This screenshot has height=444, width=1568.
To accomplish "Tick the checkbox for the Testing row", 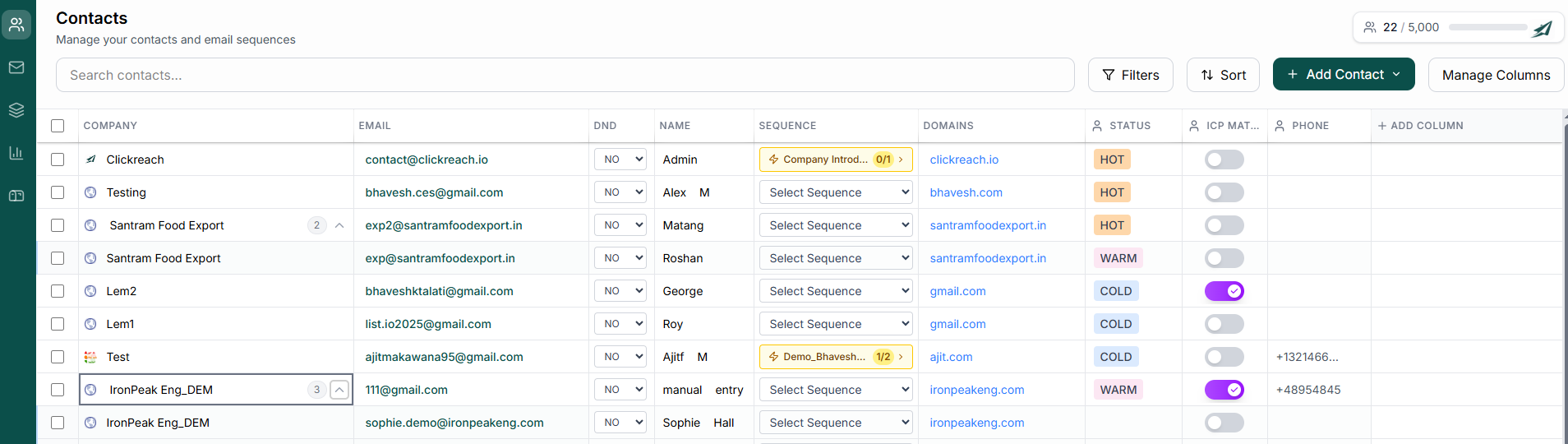I will tap(58, 192).
